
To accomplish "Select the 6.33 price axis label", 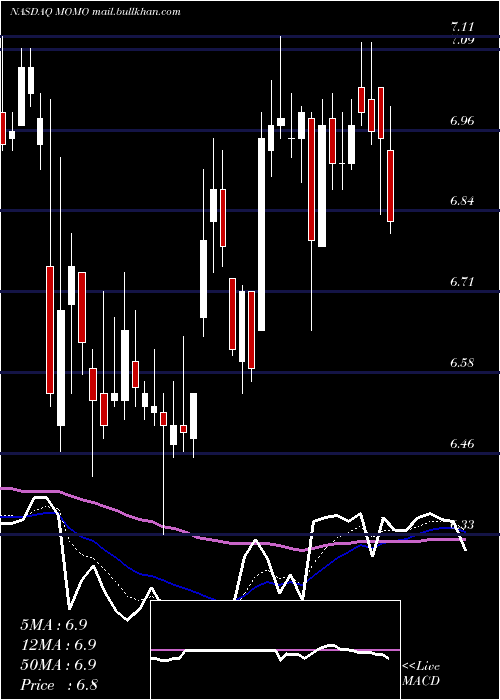I will 462,525.
